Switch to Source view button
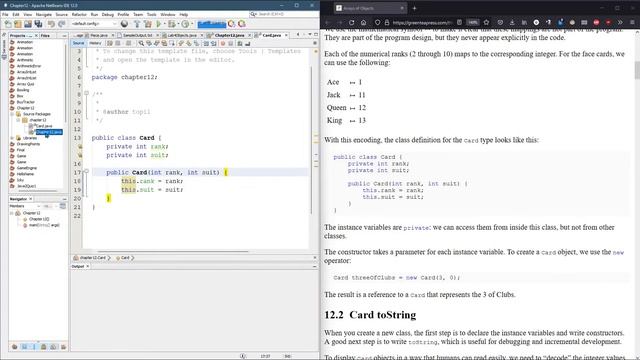Image resolution: width=640 pixels, height=360 pixels. pyautogui.click(x=78, y=43)
